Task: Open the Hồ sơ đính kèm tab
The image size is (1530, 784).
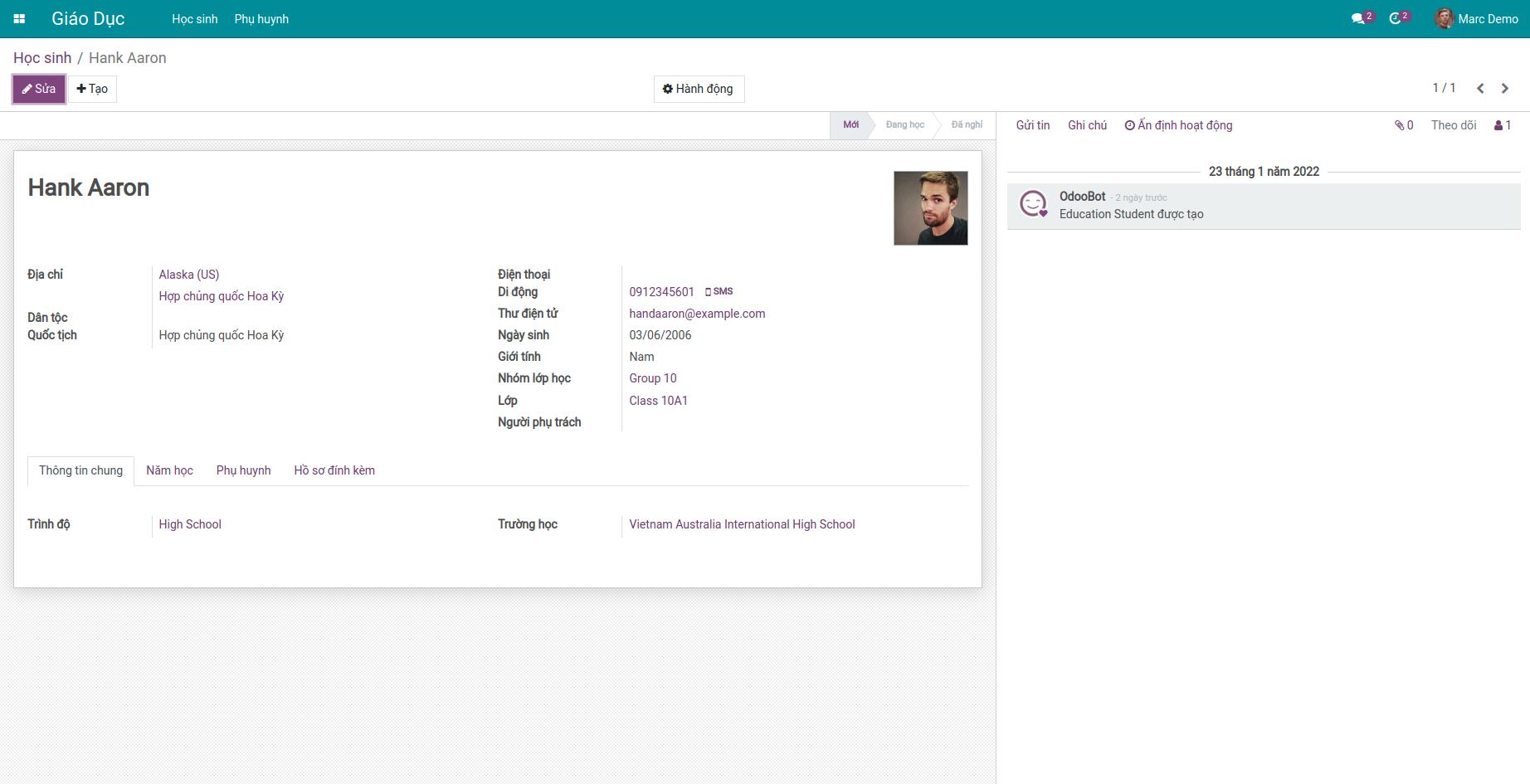Action: 334,470
